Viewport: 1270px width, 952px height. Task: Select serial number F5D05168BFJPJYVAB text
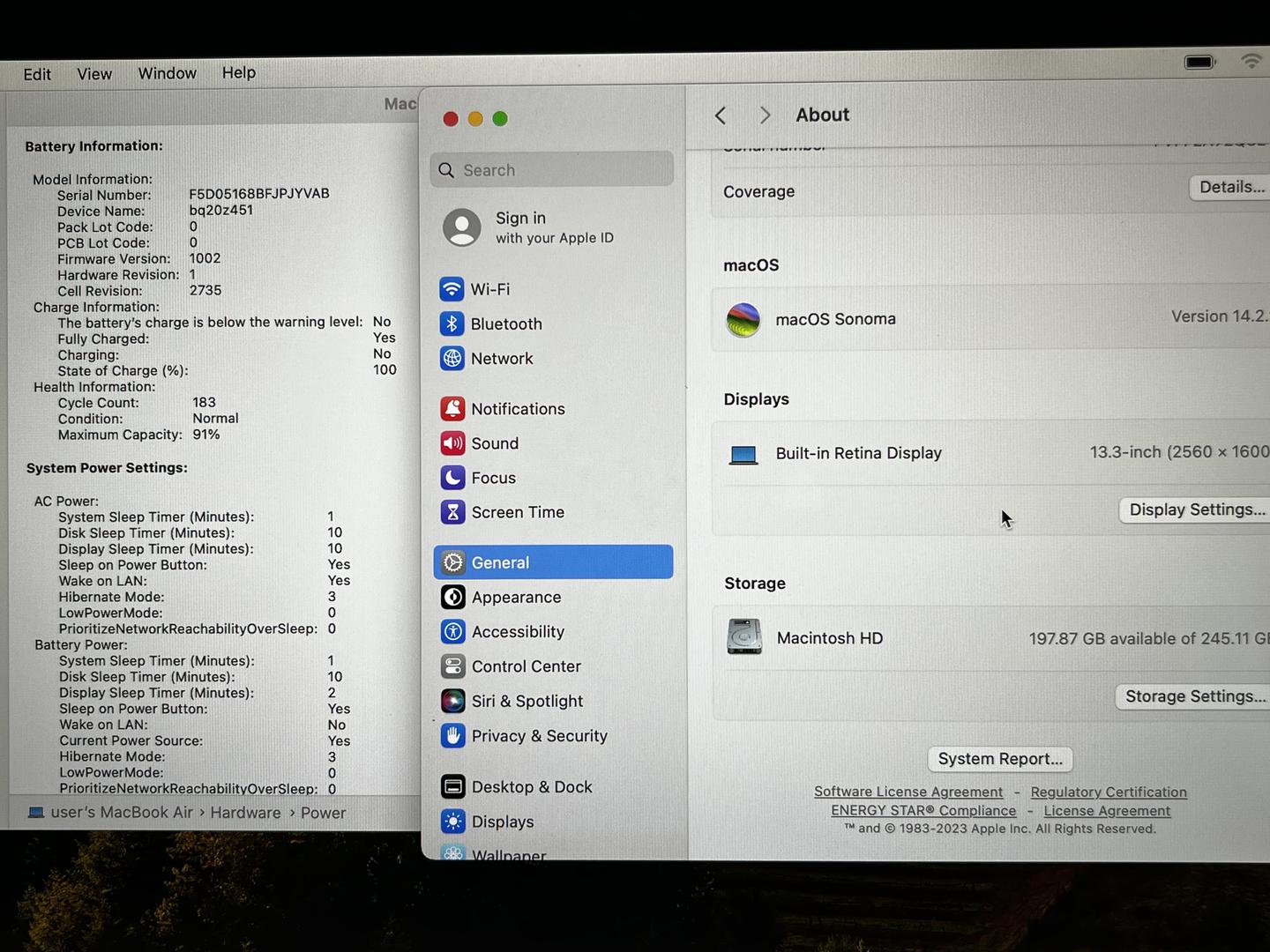click(x=259, y=194)
